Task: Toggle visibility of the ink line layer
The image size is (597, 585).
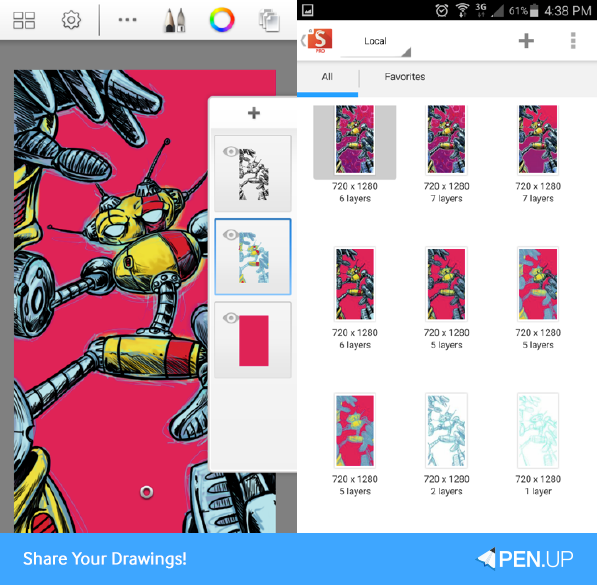Action: 230,152
